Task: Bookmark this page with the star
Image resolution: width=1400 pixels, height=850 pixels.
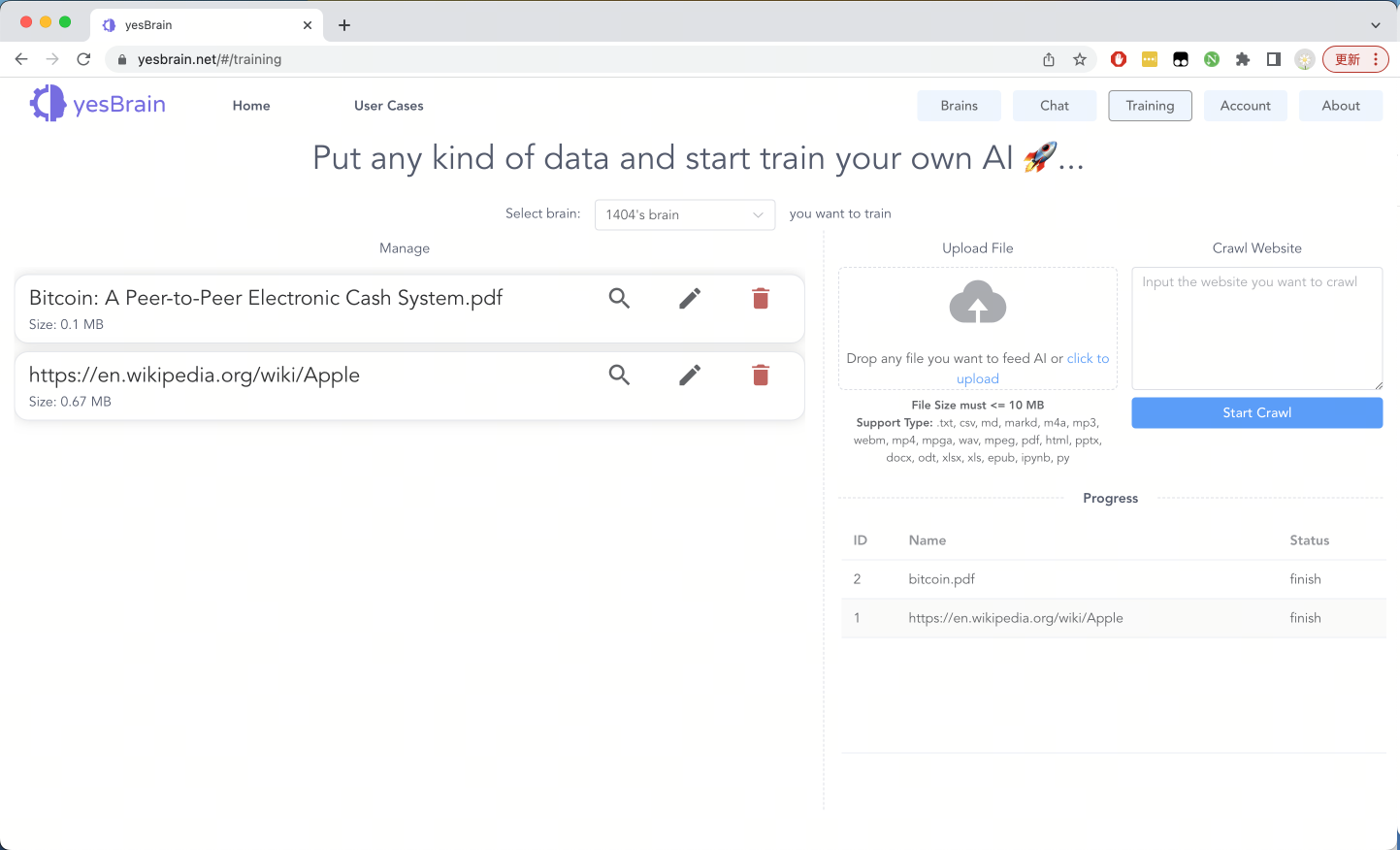Action: [1080, 59]
